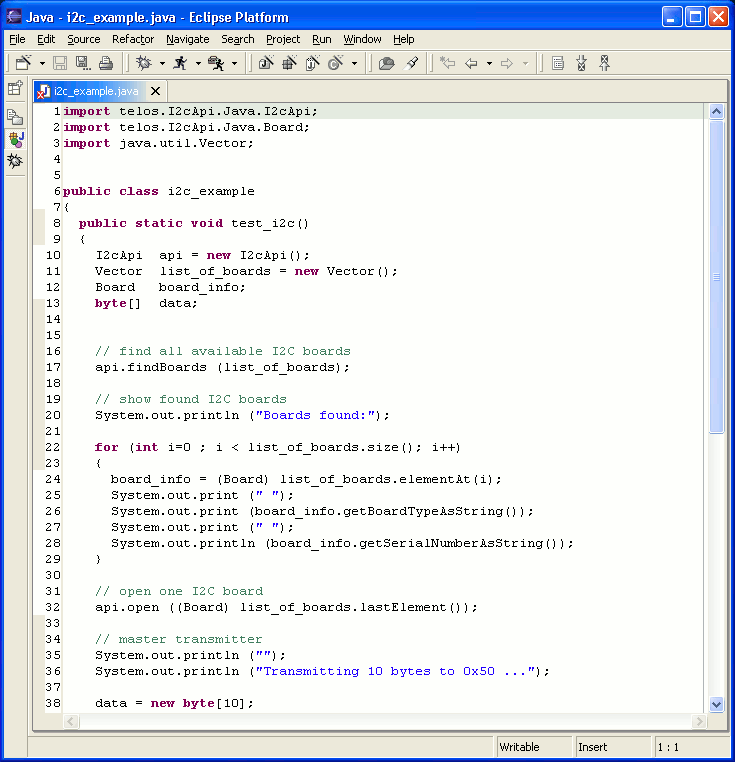Open the Project menu
The width and height of the screenshot is (735, 762).
[x=283, y=39]
